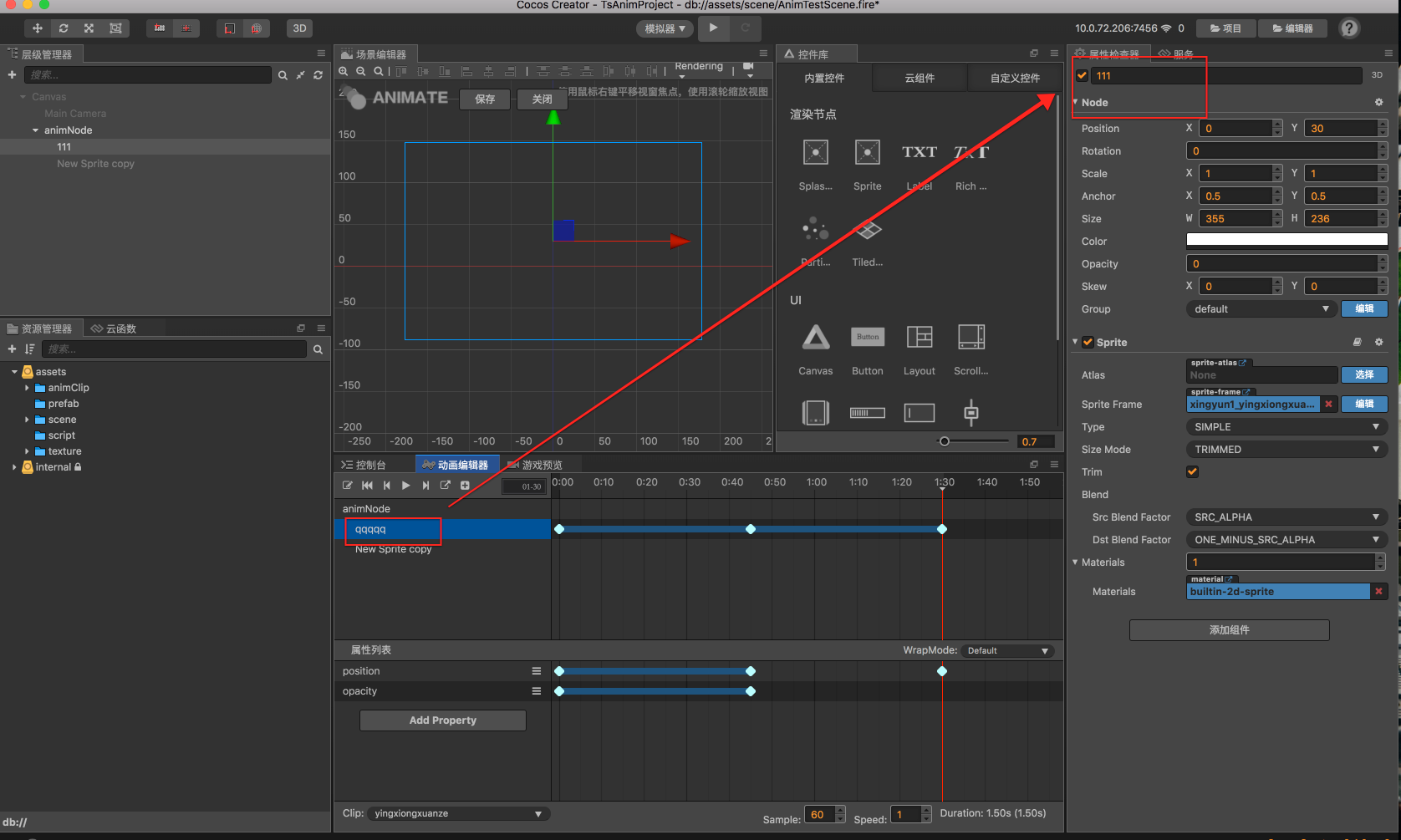Click the add event icon in timeline

[465, 486]
